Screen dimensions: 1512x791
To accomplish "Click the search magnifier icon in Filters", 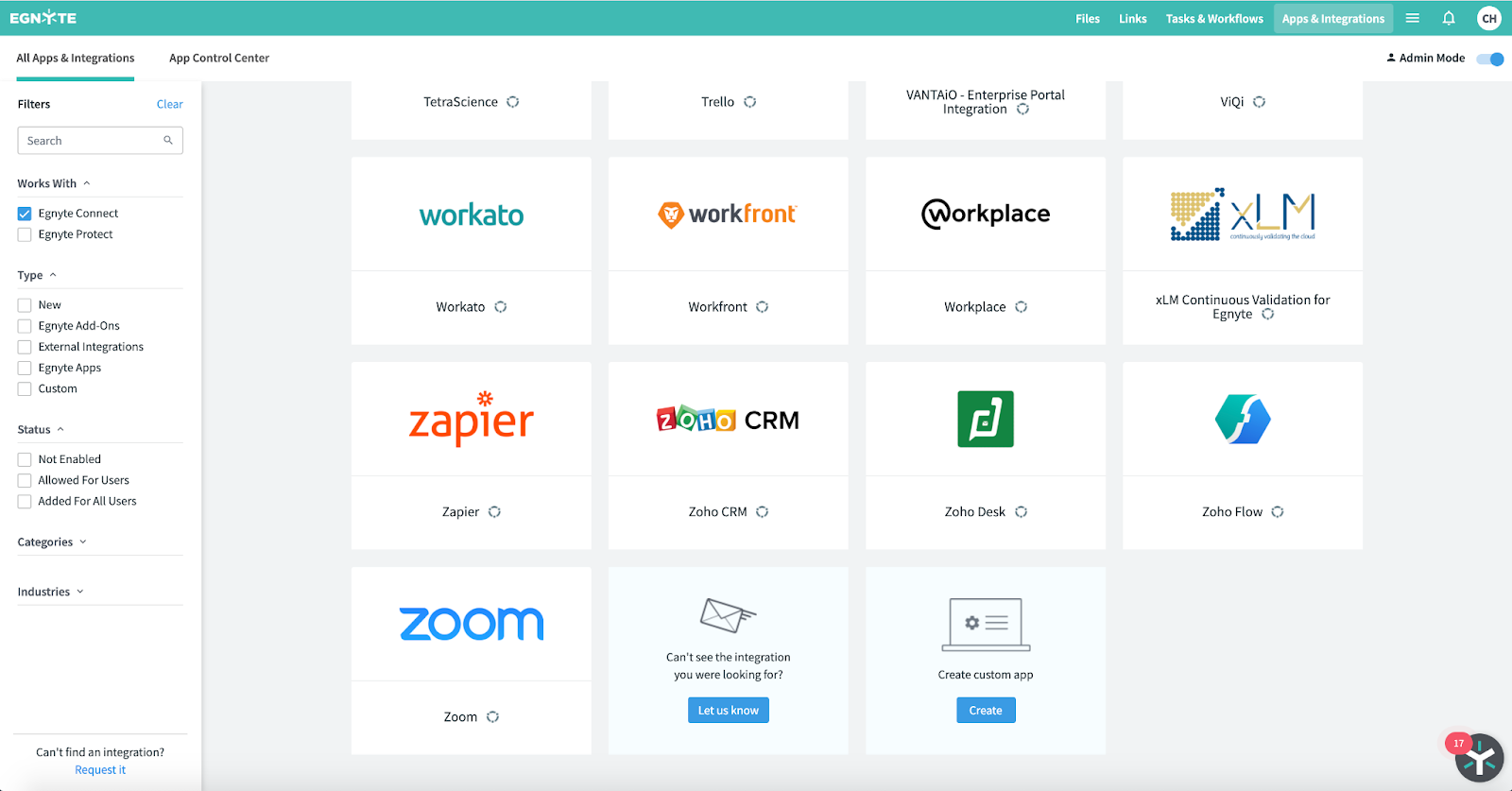I will [168, 141].
